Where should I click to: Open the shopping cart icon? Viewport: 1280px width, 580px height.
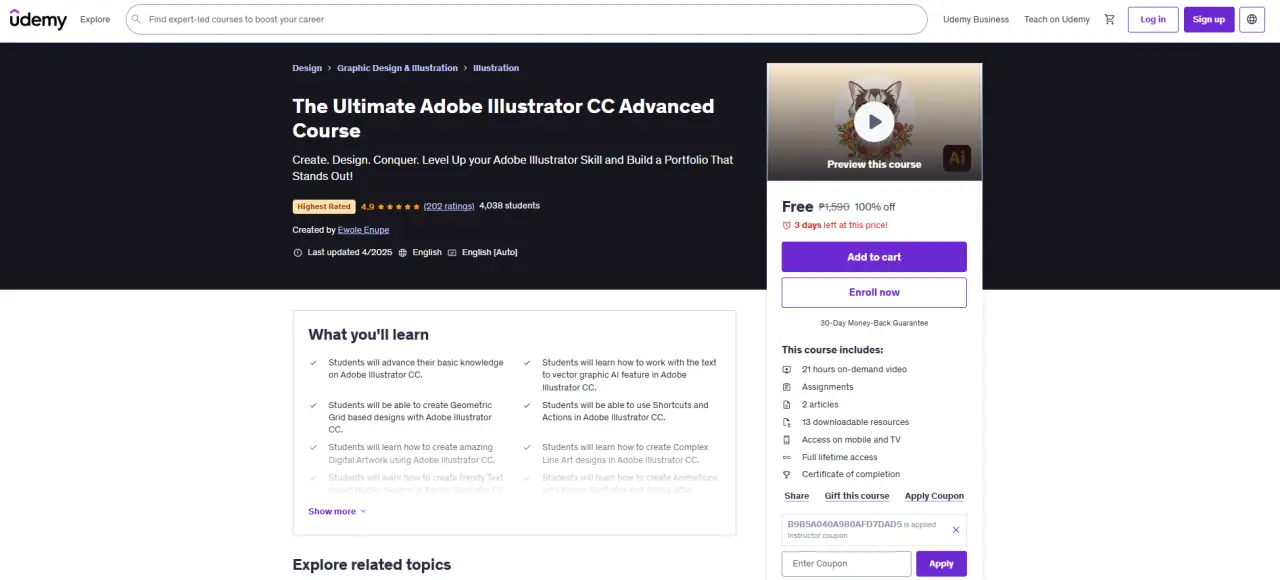pyautogui.click(x=1109, y=19)
